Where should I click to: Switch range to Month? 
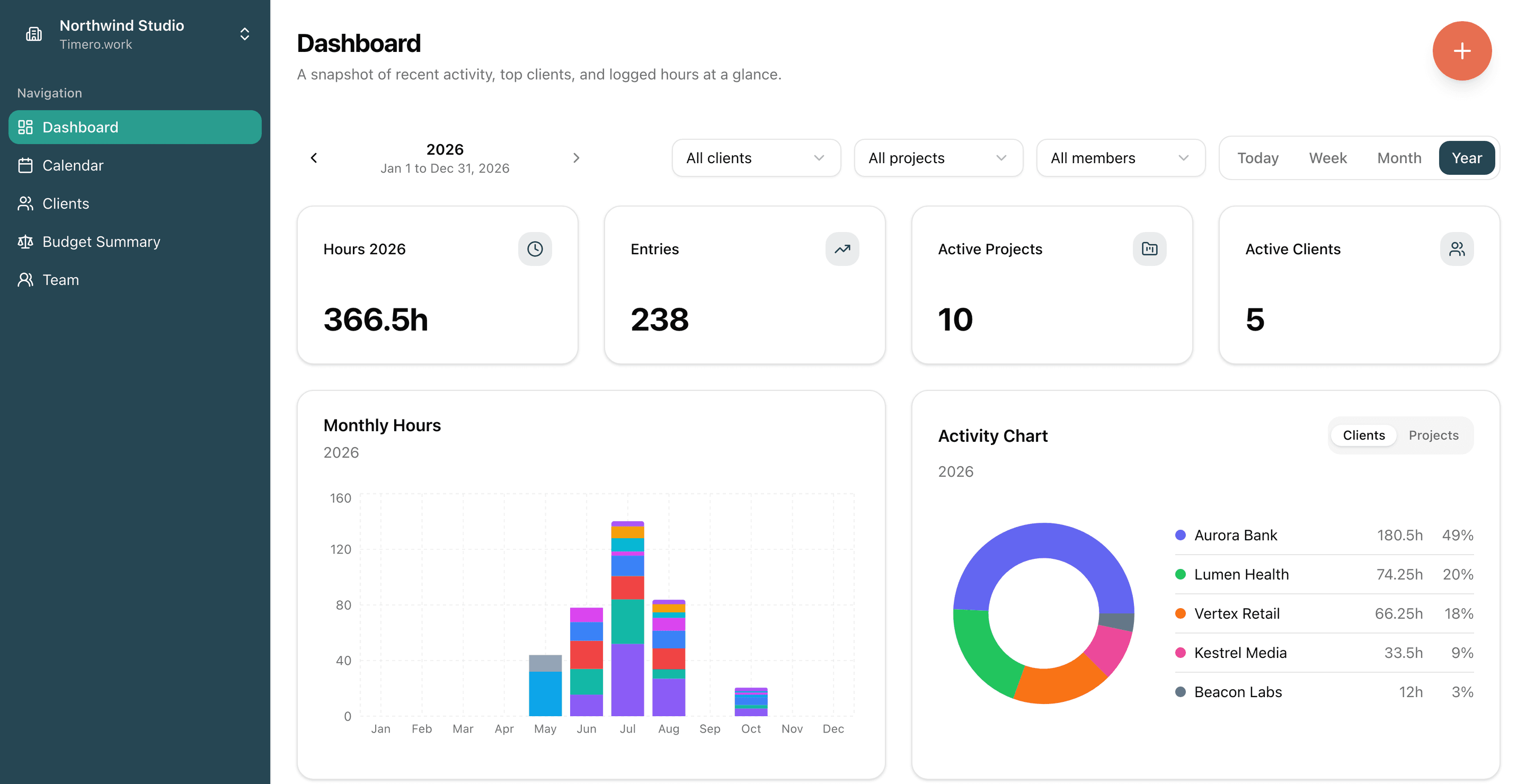[1399, 158]
